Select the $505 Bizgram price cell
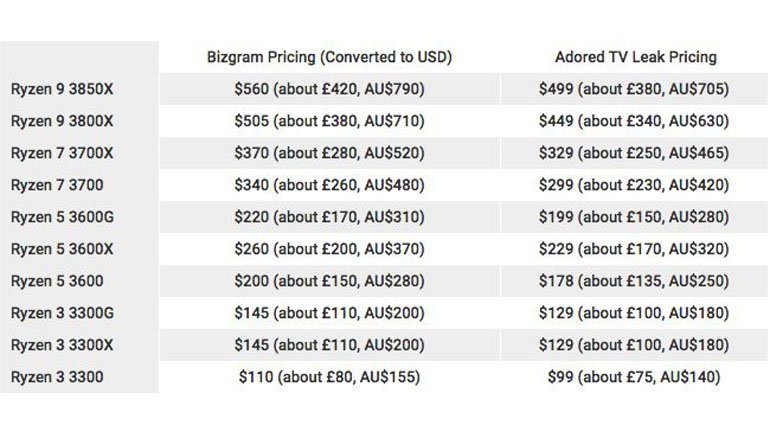Image resolution: width=770 pixels, height=434 pixels. pyautogui.click(x=329, y=121)
